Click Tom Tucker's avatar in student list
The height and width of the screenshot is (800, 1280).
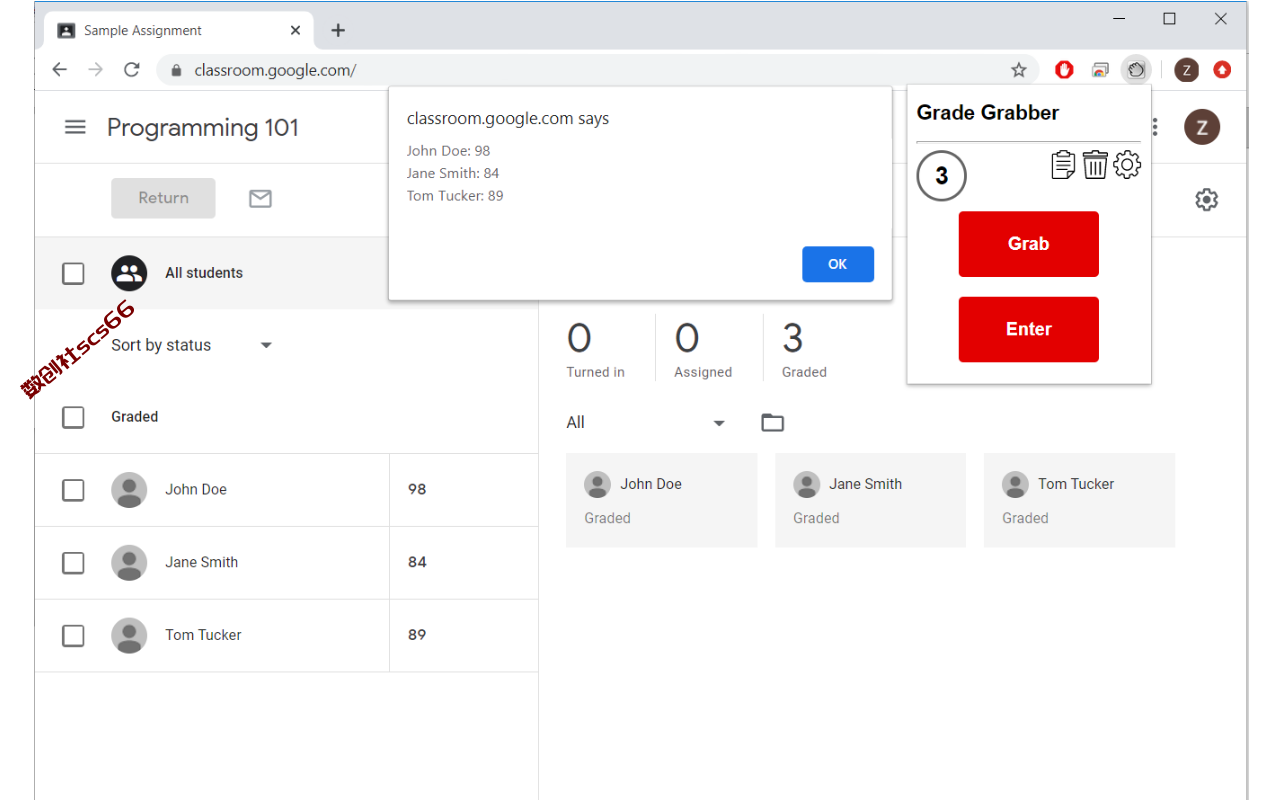click(x=129, y=636)
